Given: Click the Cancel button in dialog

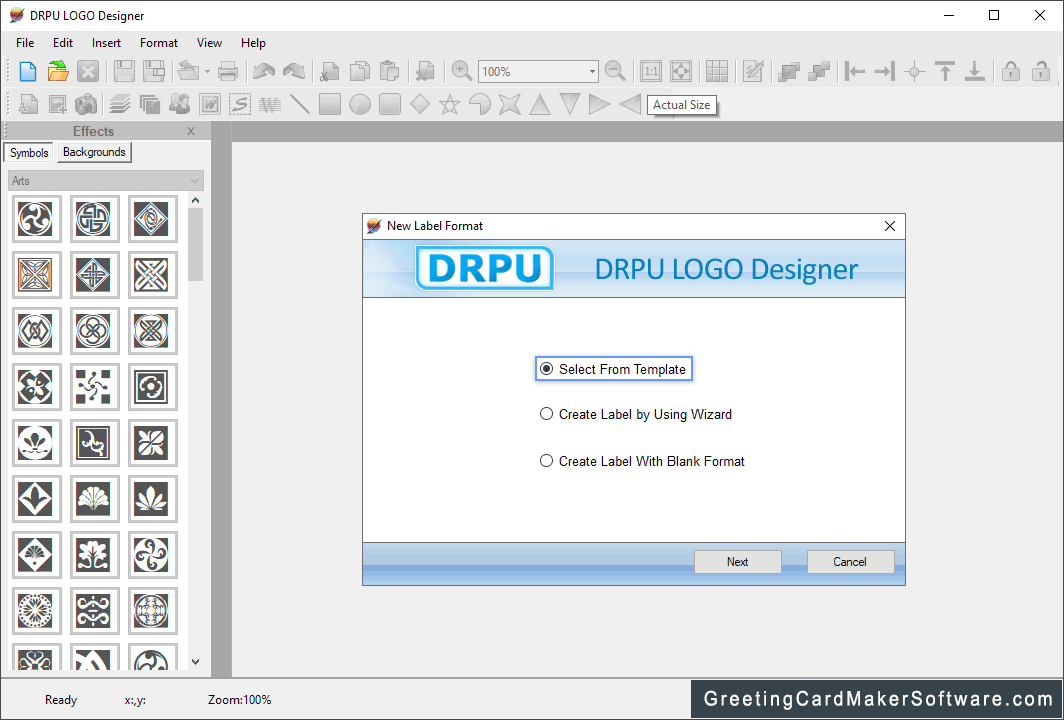Looking at the screenshot, I should [850, 562].
